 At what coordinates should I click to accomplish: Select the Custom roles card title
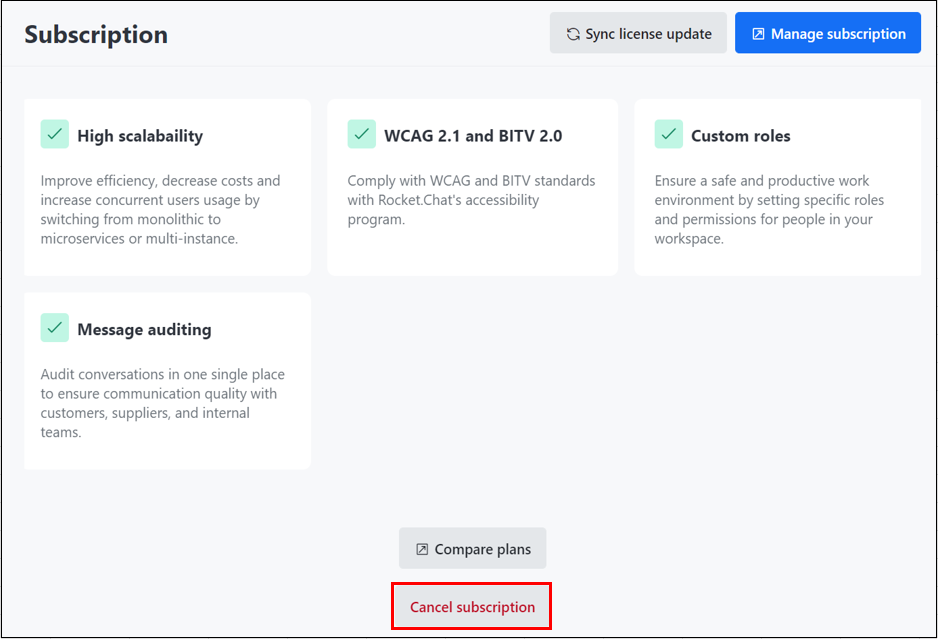click(741, 136)
